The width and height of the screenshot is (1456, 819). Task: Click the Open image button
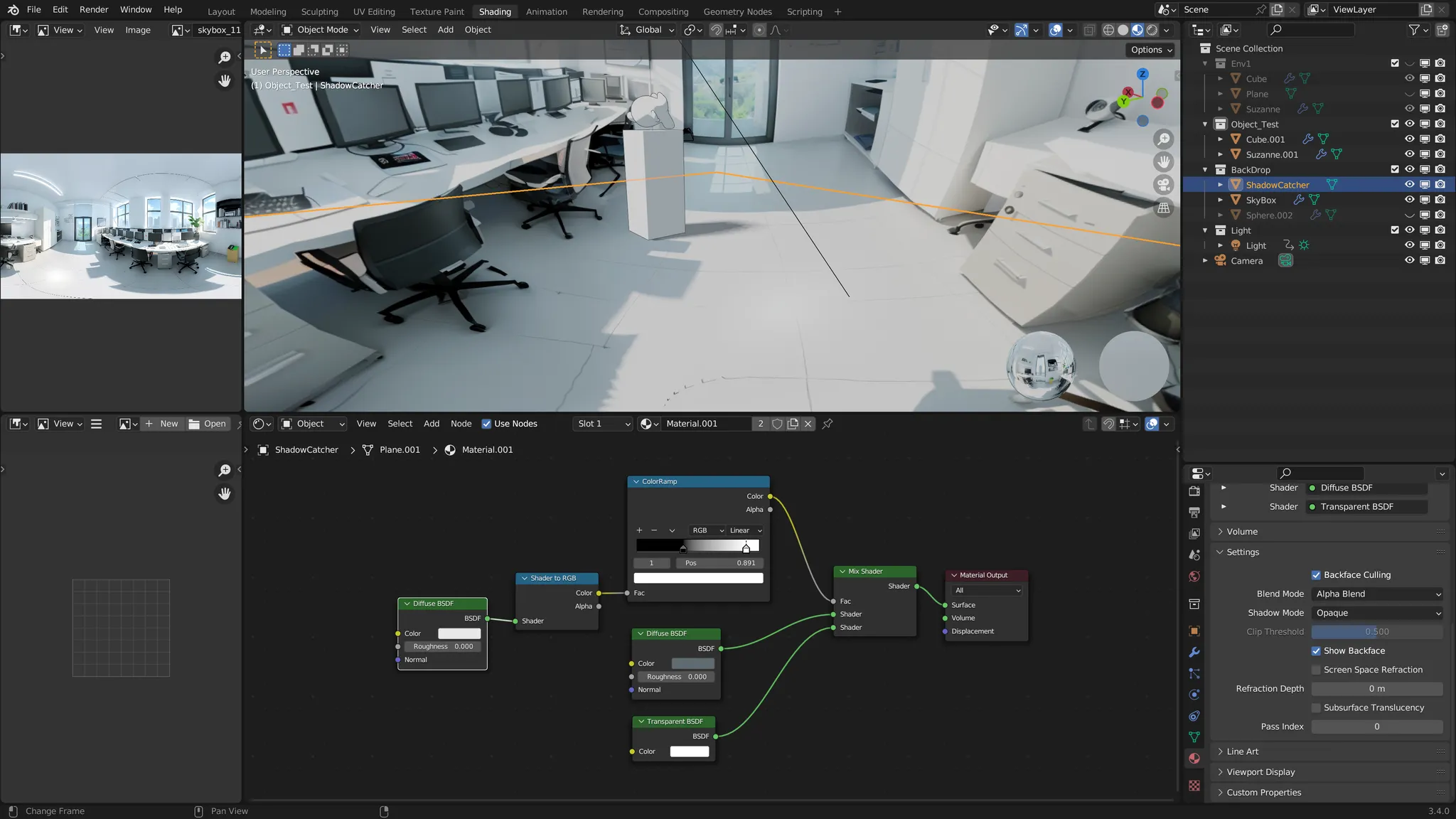pyautogui.click(x=208, y=424)
